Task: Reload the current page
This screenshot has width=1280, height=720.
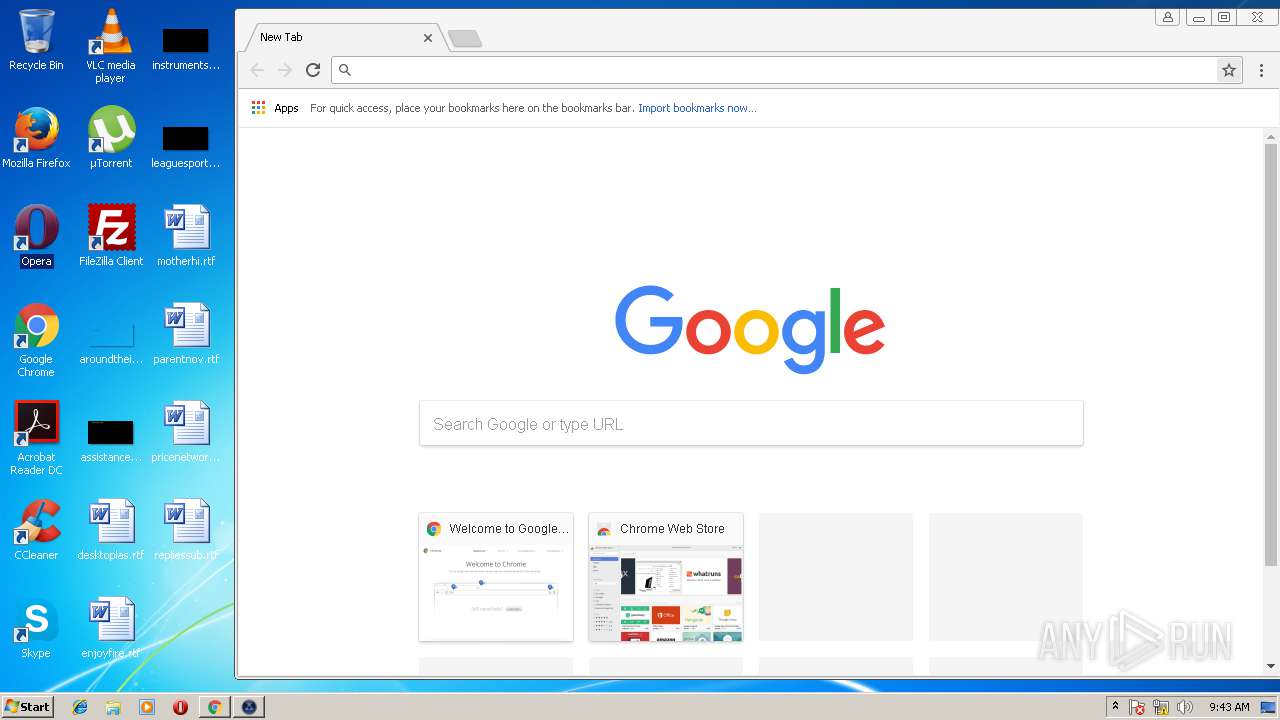Action: [313, 70]
